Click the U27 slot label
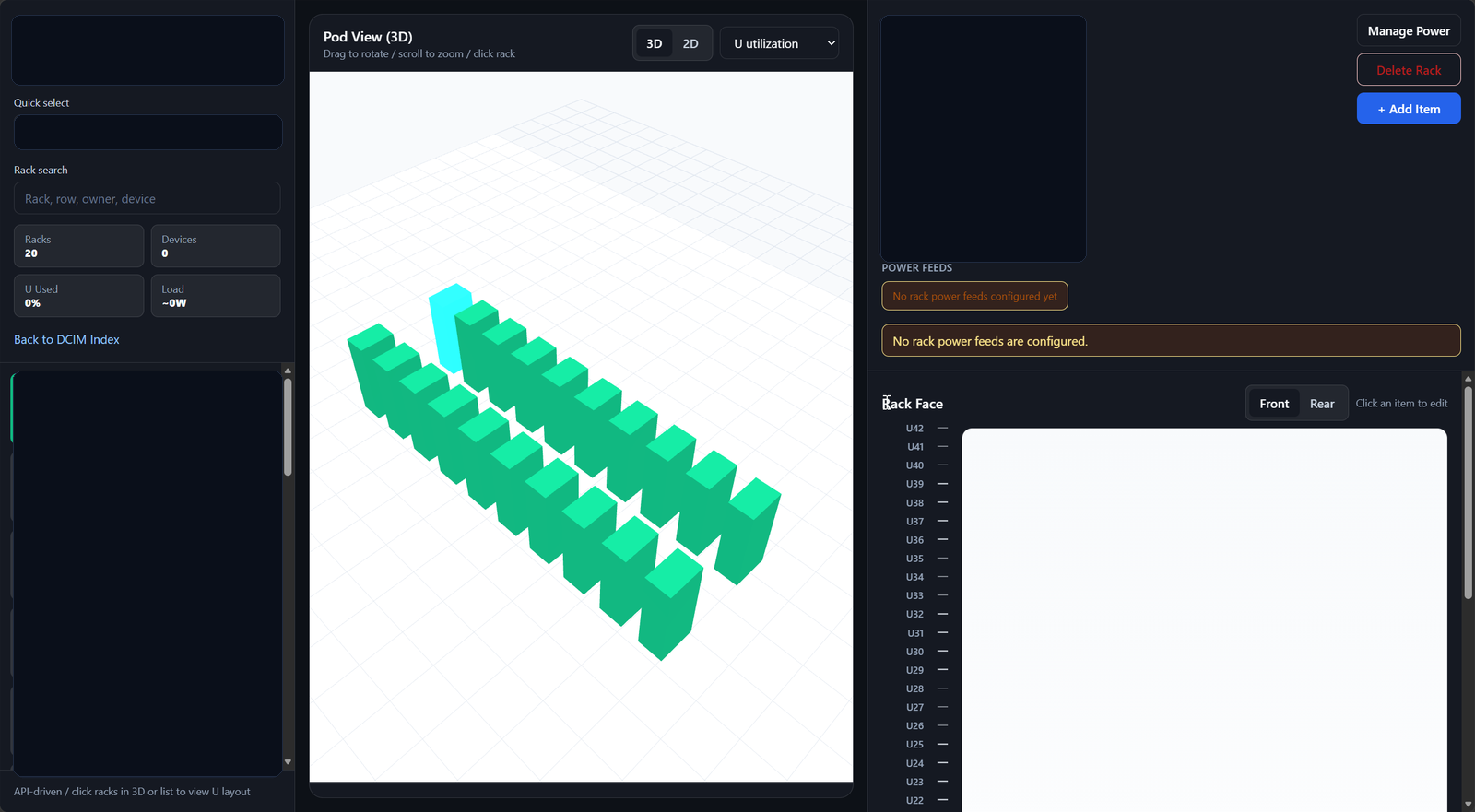Screen dimensions: 1475x812 (914, 707)
